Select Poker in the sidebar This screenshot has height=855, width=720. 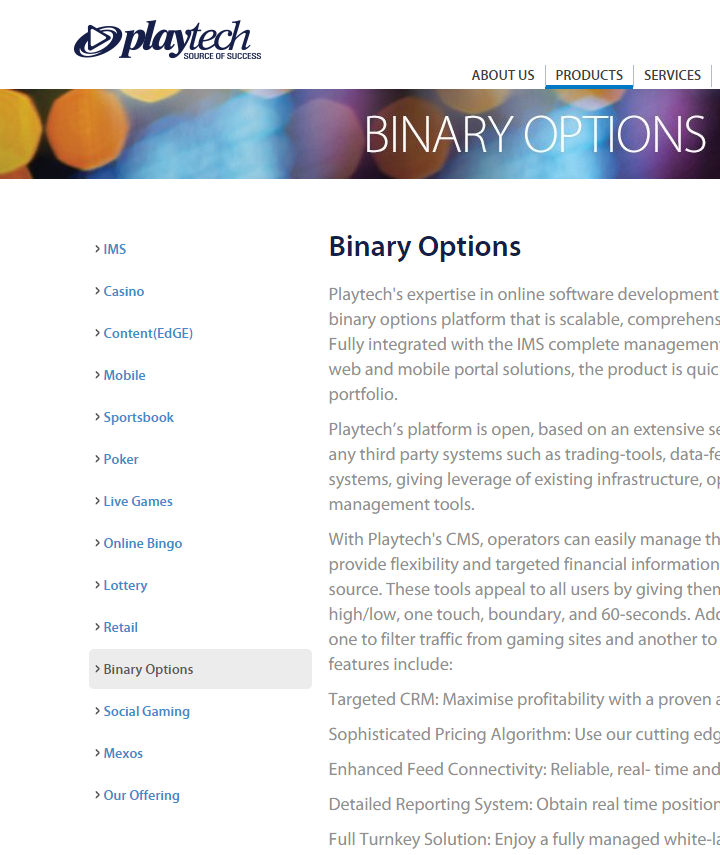pyautogui.click(x=121, y=459)
